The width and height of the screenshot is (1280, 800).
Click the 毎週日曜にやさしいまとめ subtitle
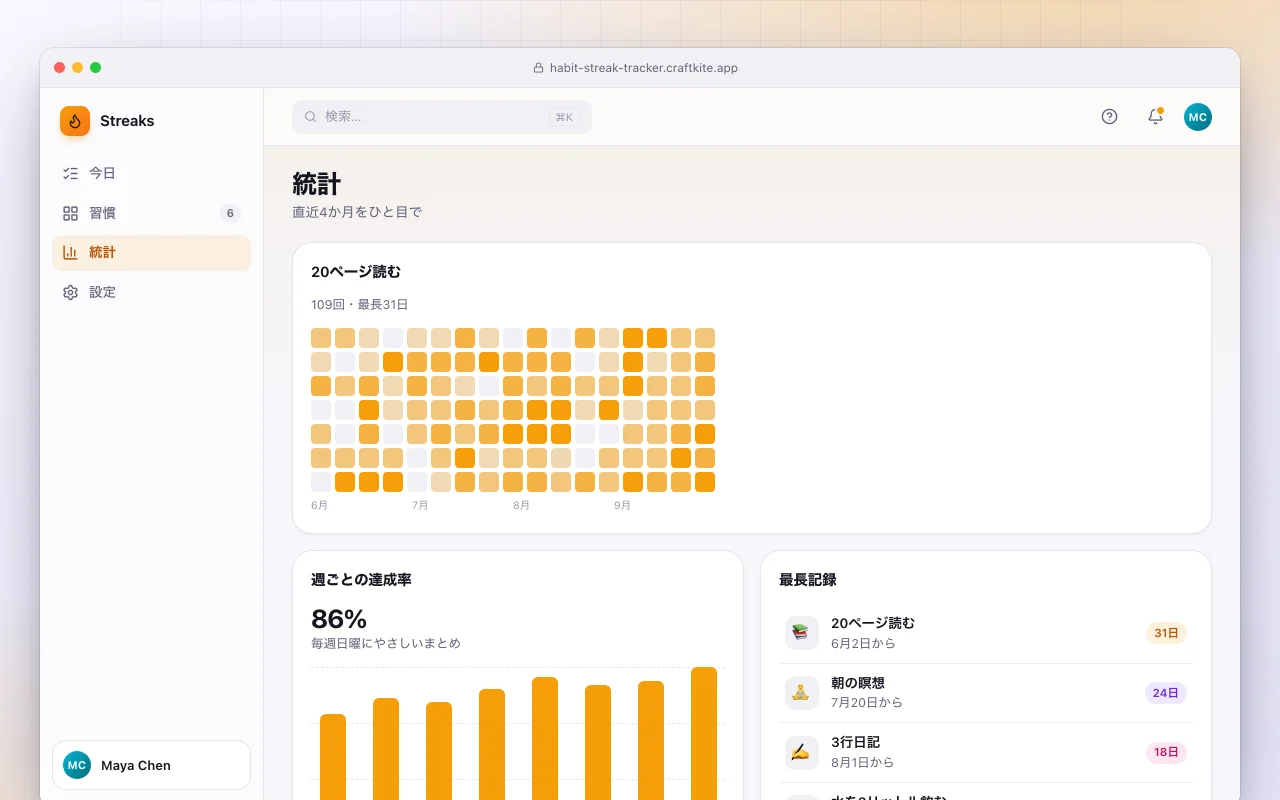[386, 644]
